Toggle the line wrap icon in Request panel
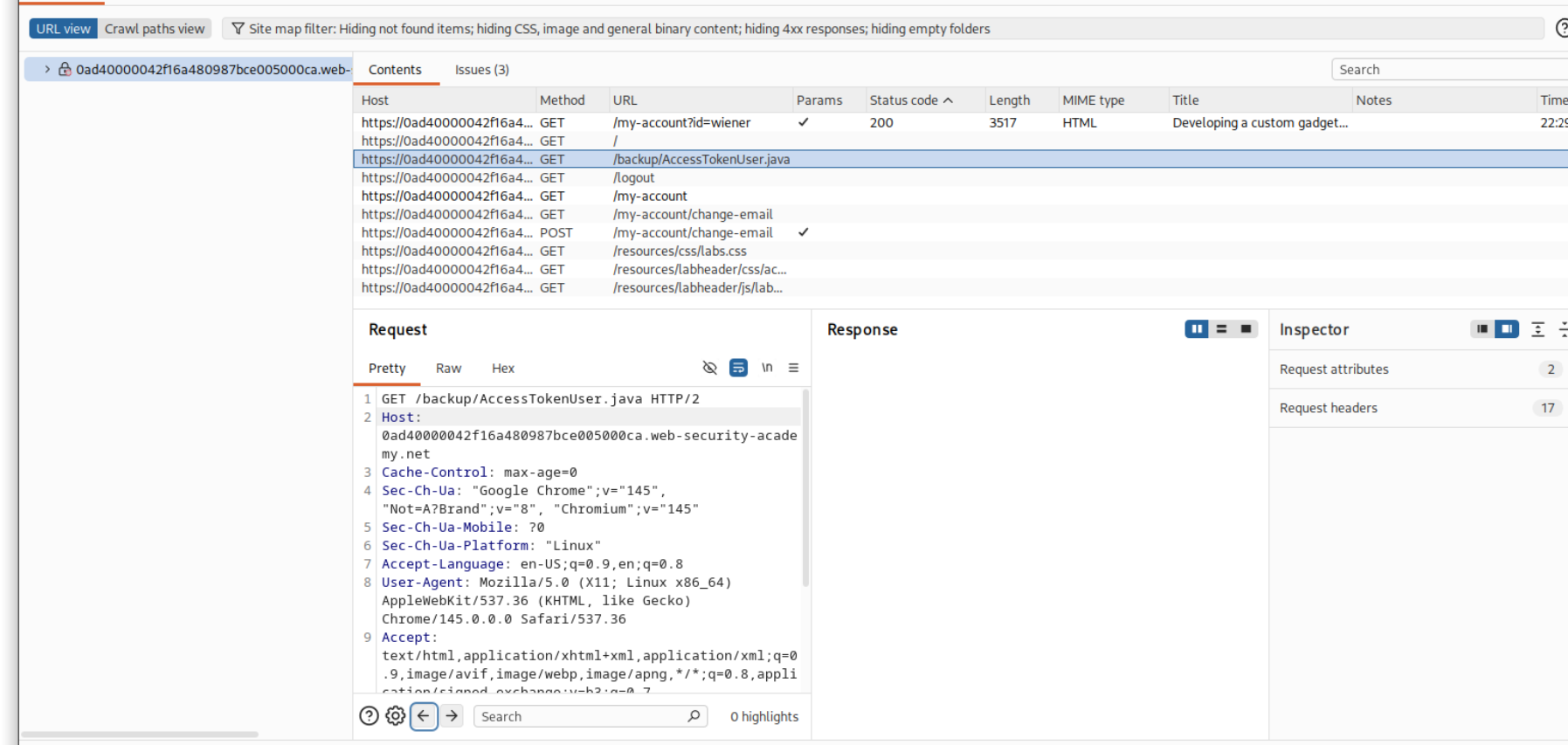 (738, 368)
